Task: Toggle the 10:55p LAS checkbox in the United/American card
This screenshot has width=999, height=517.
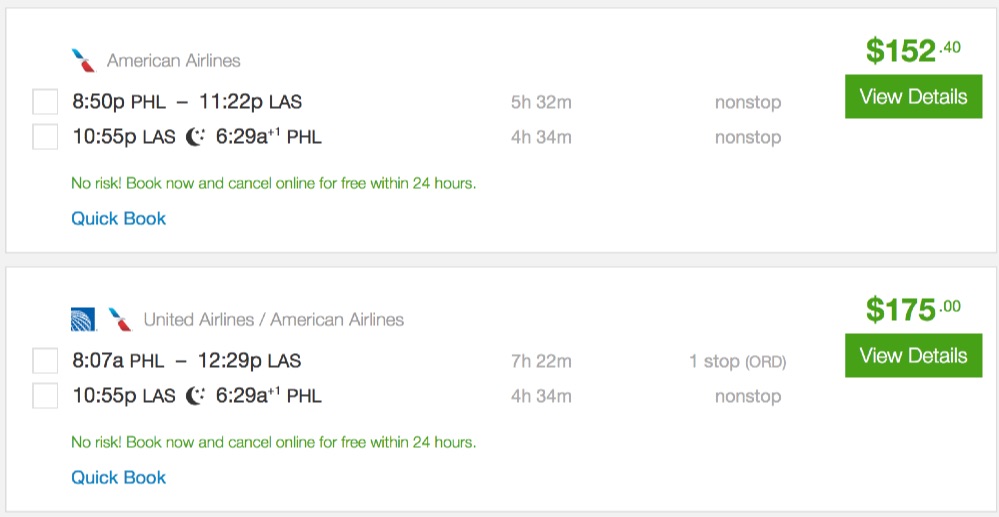Action: tap(45, 396)
